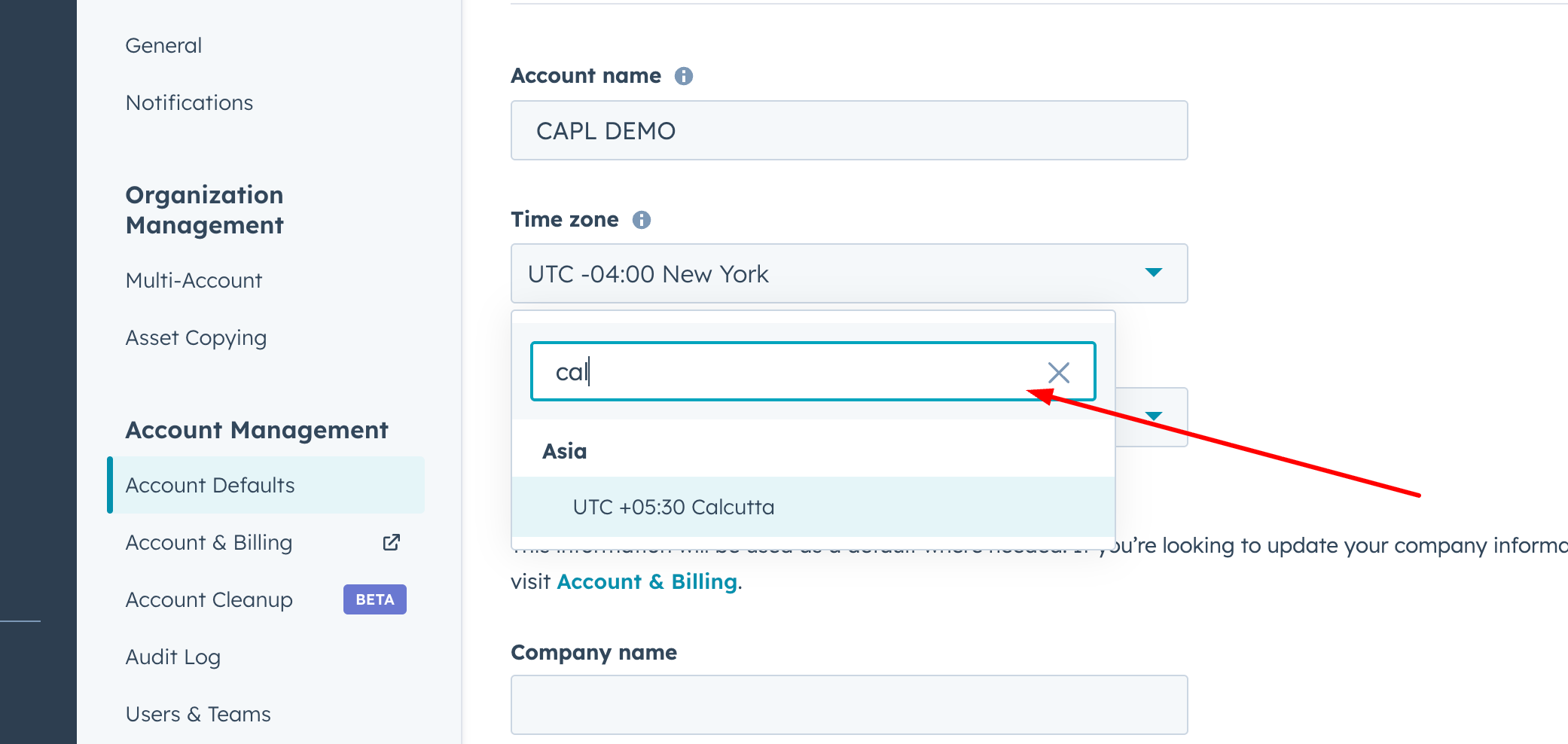Click the external link icon beside Account & Billing
The image size is (1568, 744).
pos(392,542)
